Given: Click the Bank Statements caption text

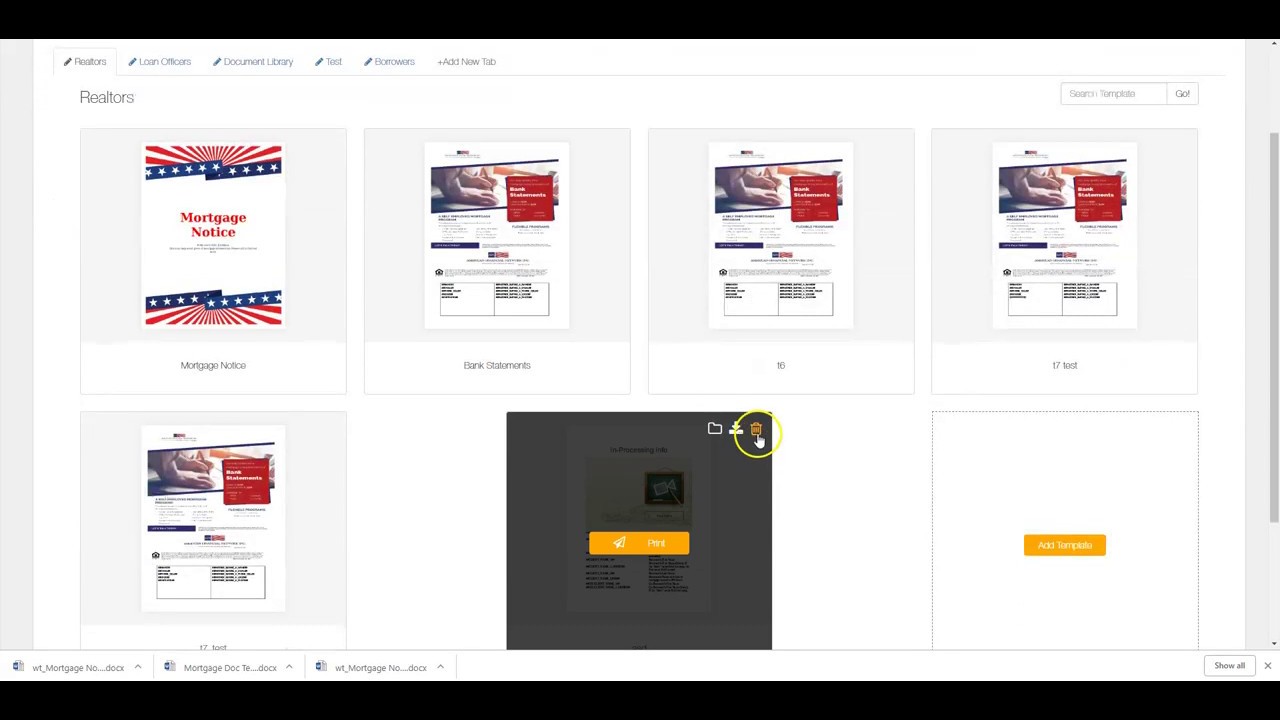Looking at the screenshot, I should click(497, 366).
